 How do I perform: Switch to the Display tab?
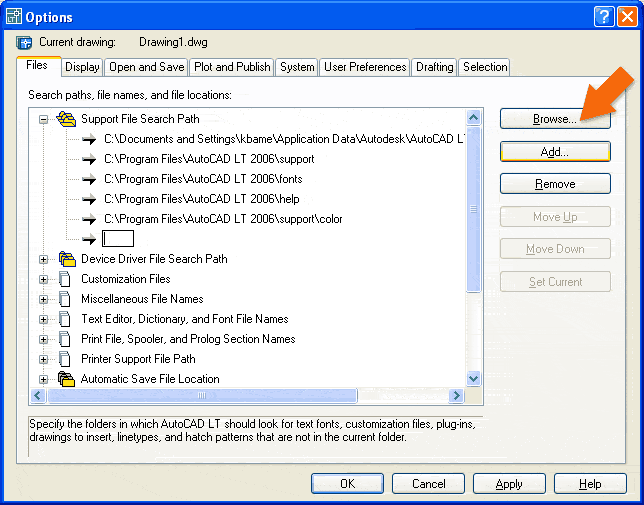click(82, 67)
